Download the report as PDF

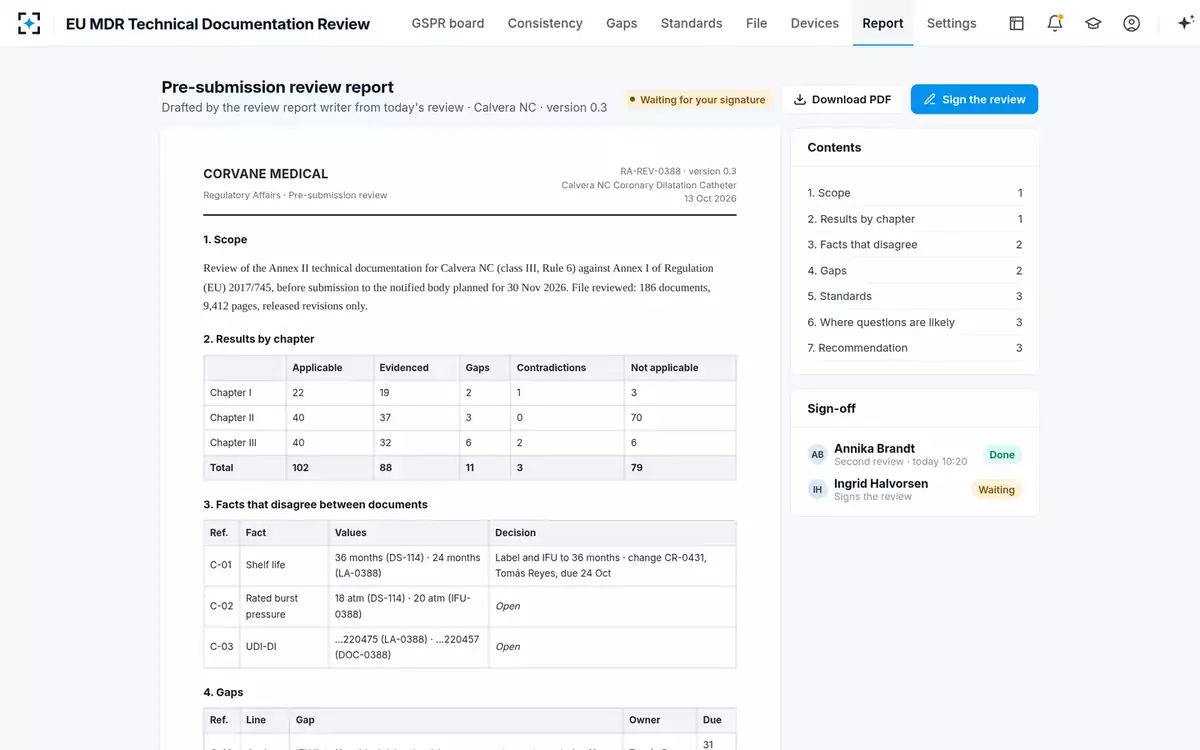click(x=842, y=99)
